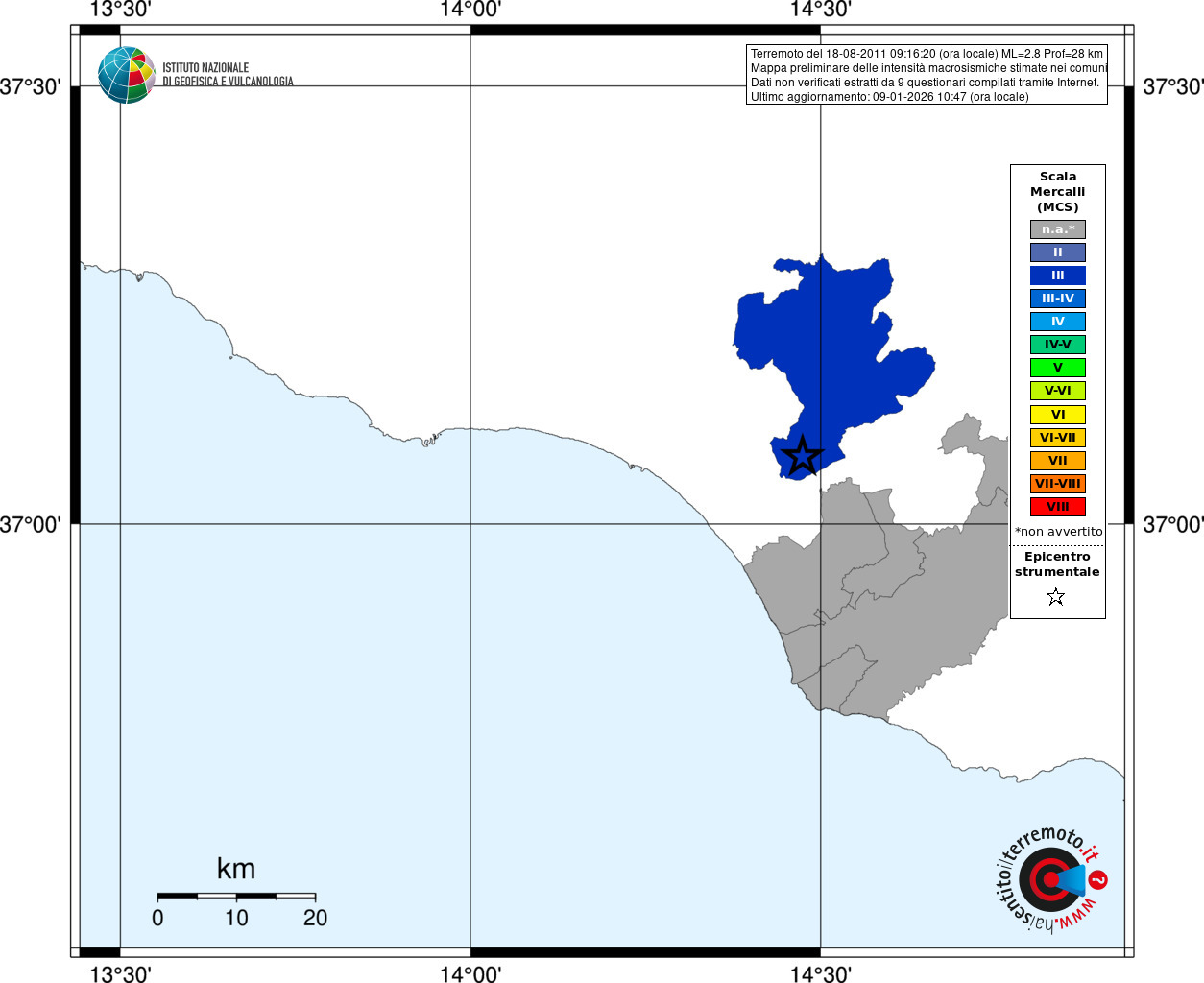Click the '*non avvertito' legend note
Screen dimensions: 1204x983
click(x=1059, y=531)
